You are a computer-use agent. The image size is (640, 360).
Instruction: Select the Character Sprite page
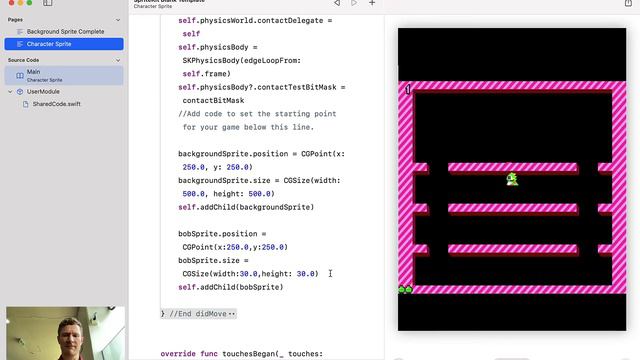[x=64, y=44]
